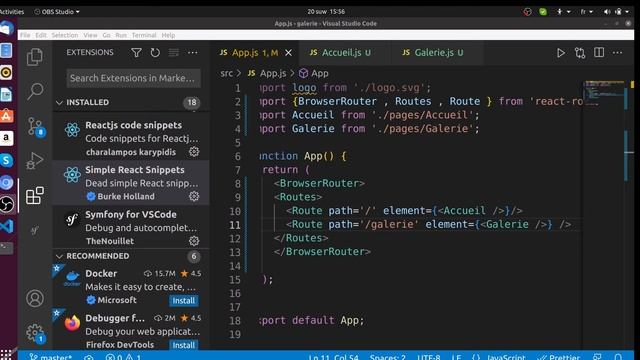Click Activities in the top bar
The width and height of the screenshot is (640, 360).
click(12, 12)
